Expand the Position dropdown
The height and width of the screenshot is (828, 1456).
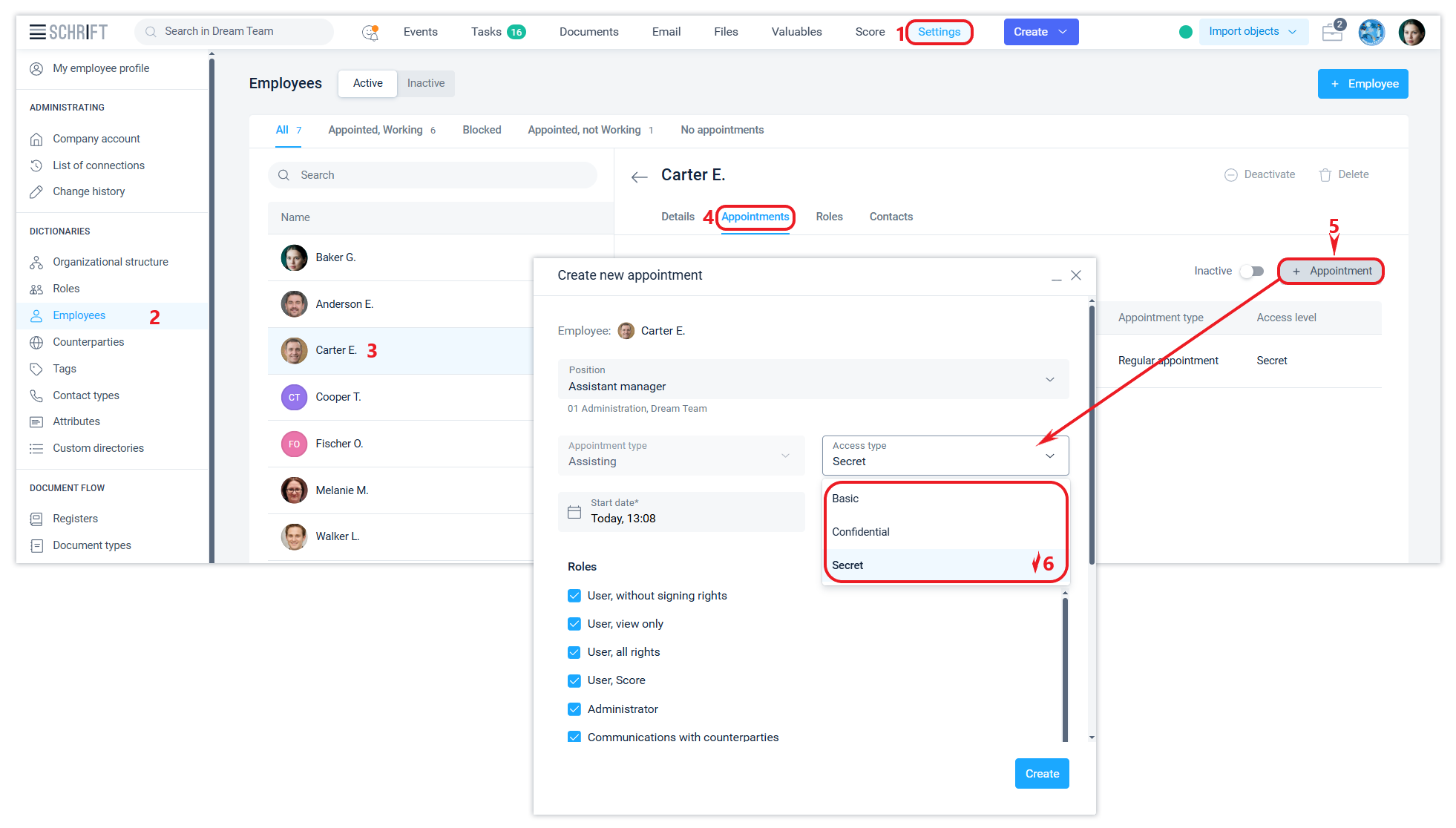coord(1049,379)
